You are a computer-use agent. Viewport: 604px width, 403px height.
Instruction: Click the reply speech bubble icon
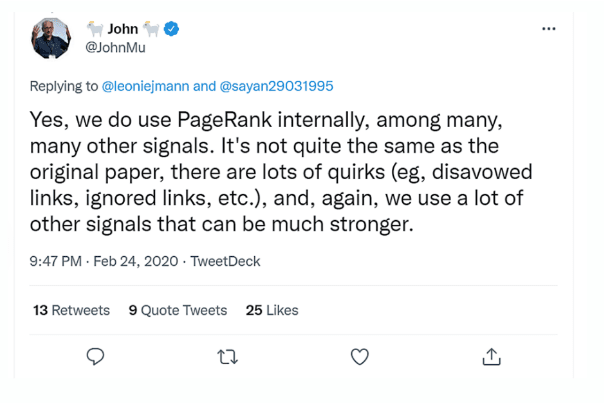pos(96,356)
